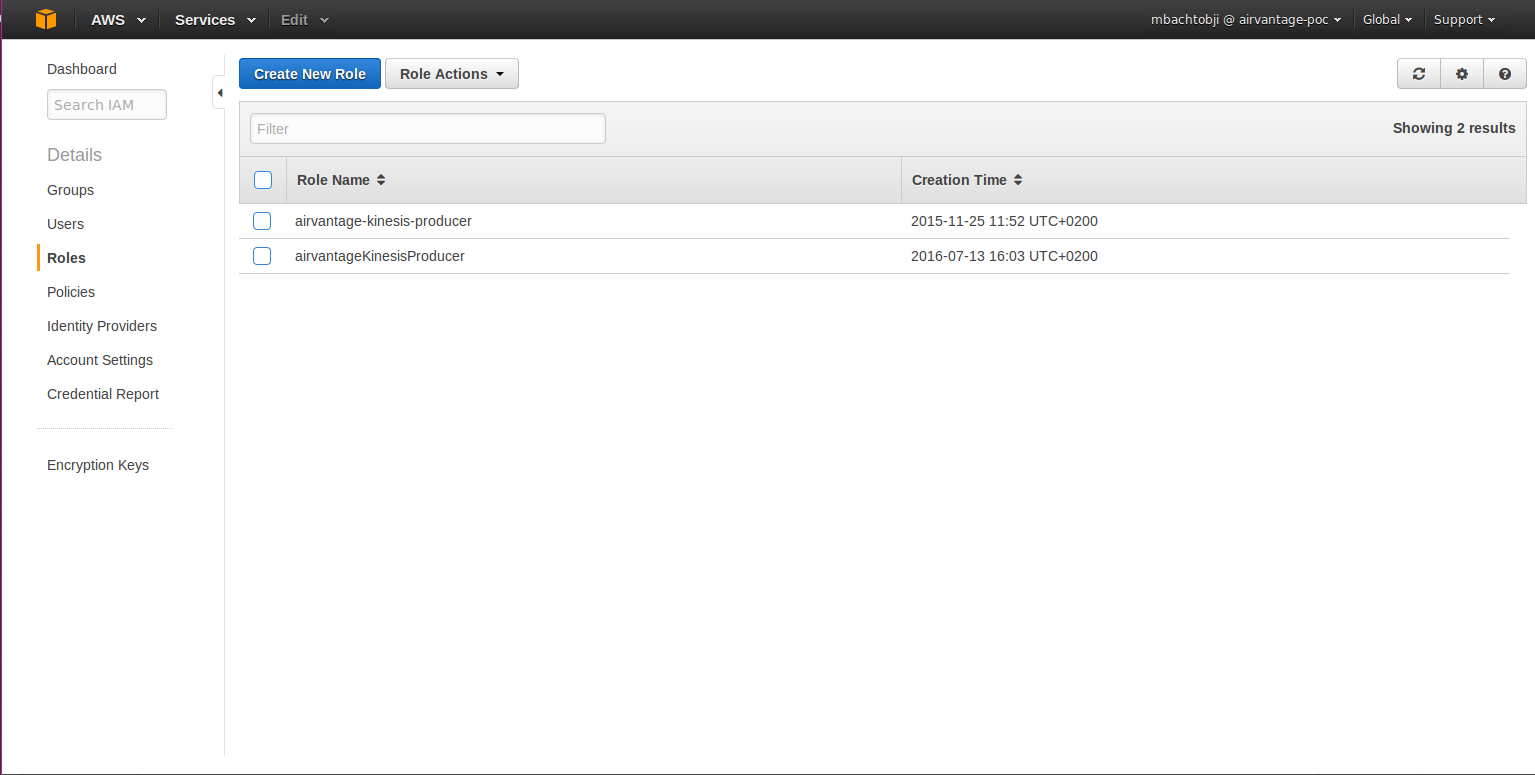Open the mbachtobji account menu

coord(1245,20)
